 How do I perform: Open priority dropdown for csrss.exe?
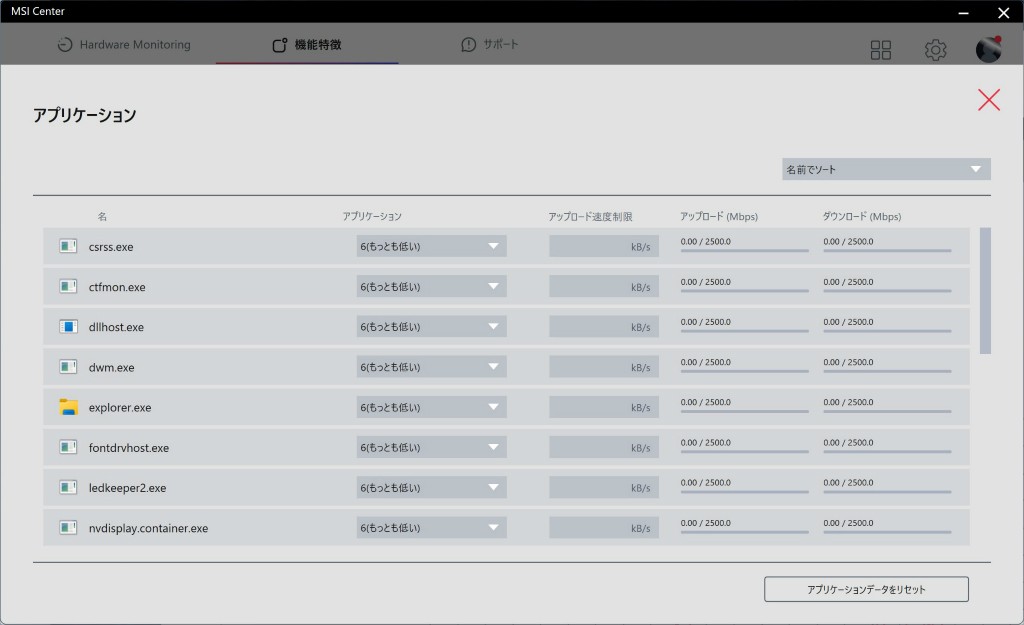coord(431,246)
